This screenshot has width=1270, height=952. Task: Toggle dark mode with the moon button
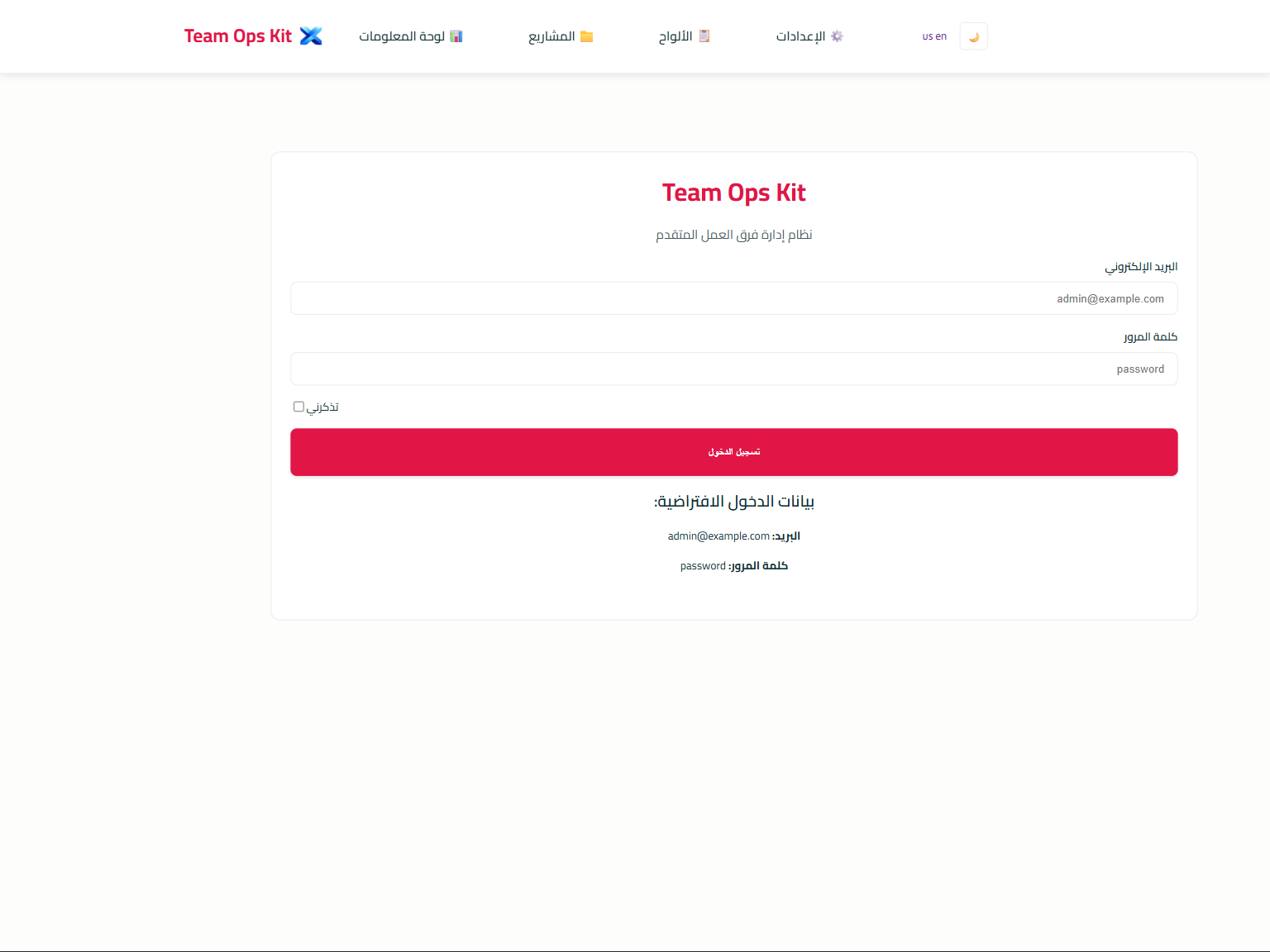pyautogui.click(x=974, y=36)
